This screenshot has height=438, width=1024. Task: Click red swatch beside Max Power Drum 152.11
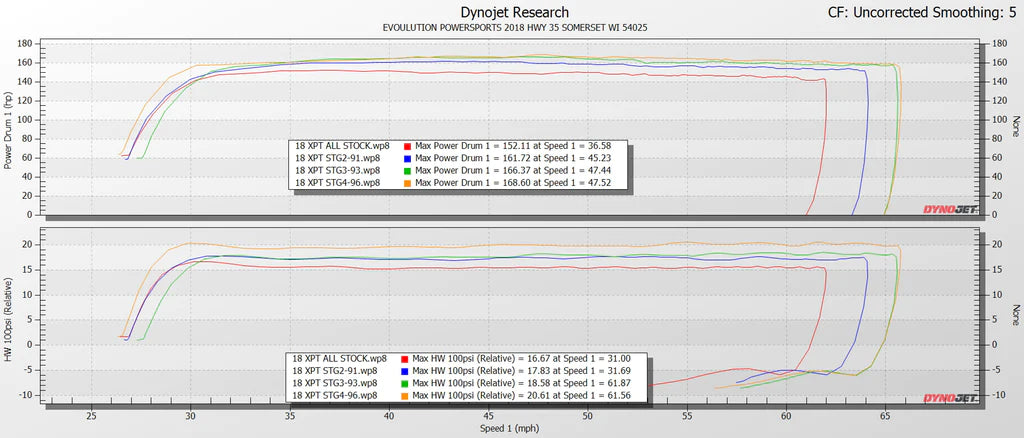tap(406, 145)
